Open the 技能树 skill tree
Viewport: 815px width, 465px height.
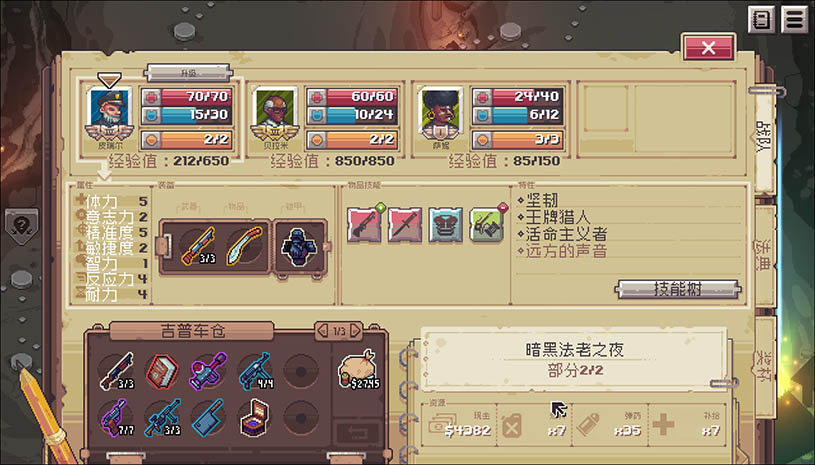pos(677,289)
